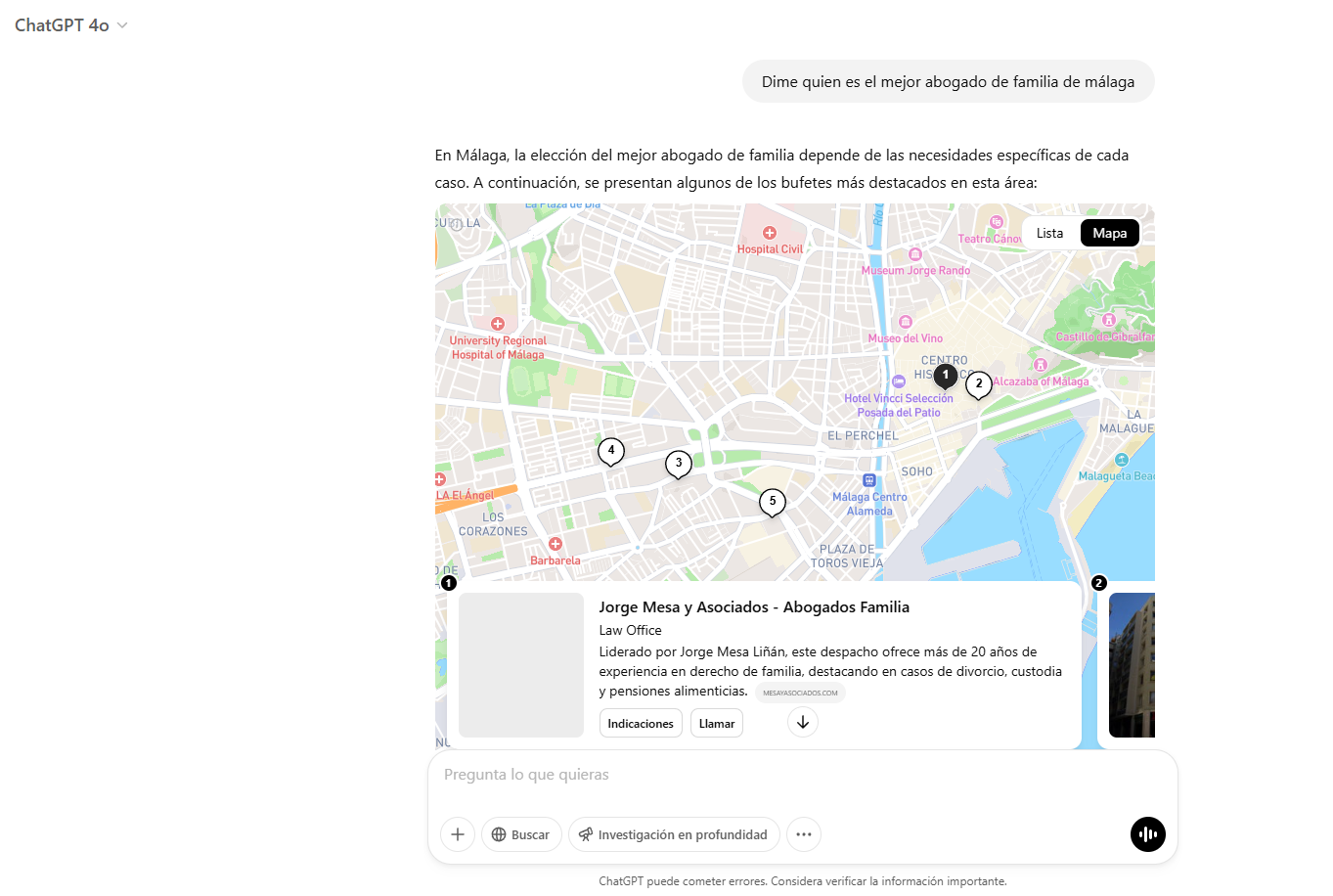Click the Museo del Vino marker icon
1333x896 pixels.
(906, 322)
